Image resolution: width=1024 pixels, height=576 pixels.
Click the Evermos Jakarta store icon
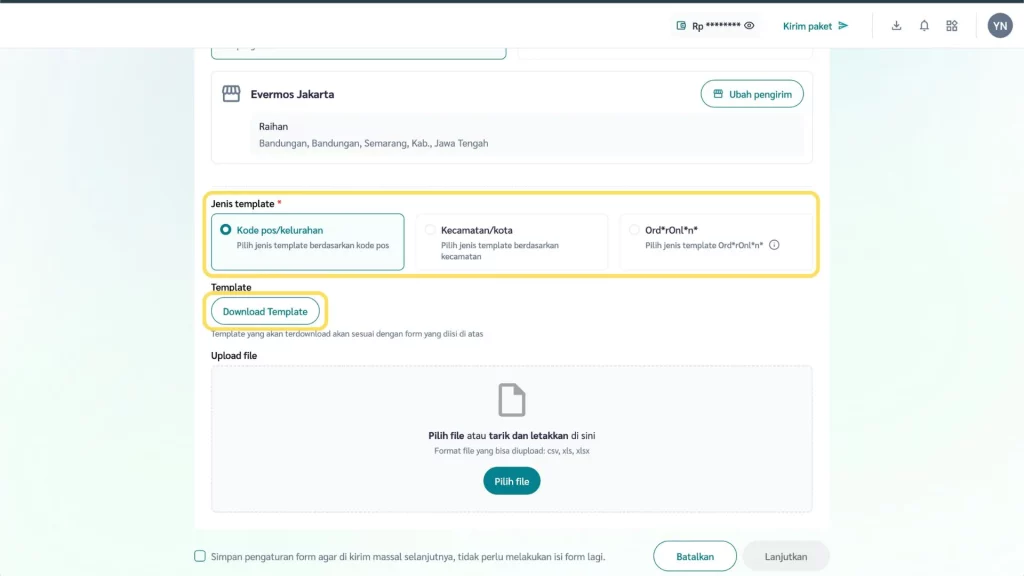coord(231,94)
